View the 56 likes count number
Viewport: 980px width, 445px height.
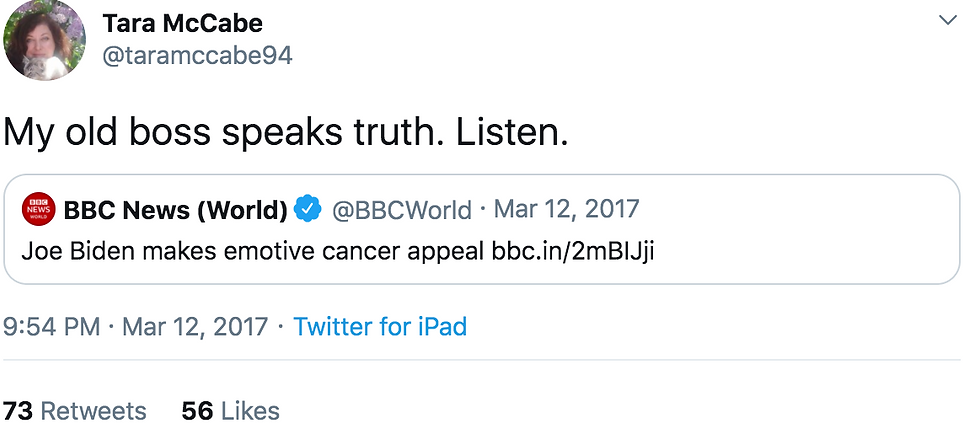click(196, 411)
